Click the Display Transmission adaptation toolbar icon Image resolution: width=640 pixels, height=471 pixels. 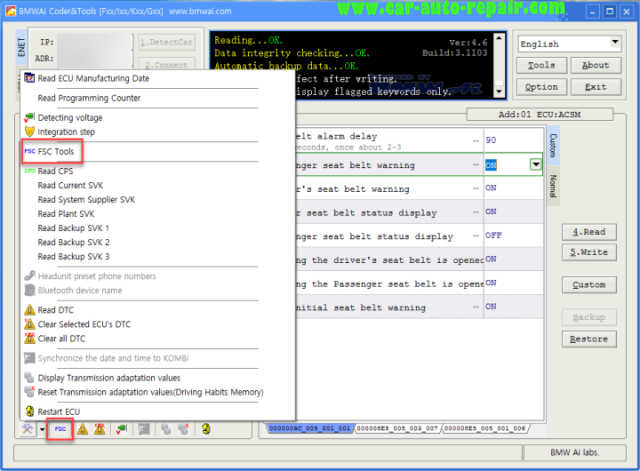coord(166,429)
